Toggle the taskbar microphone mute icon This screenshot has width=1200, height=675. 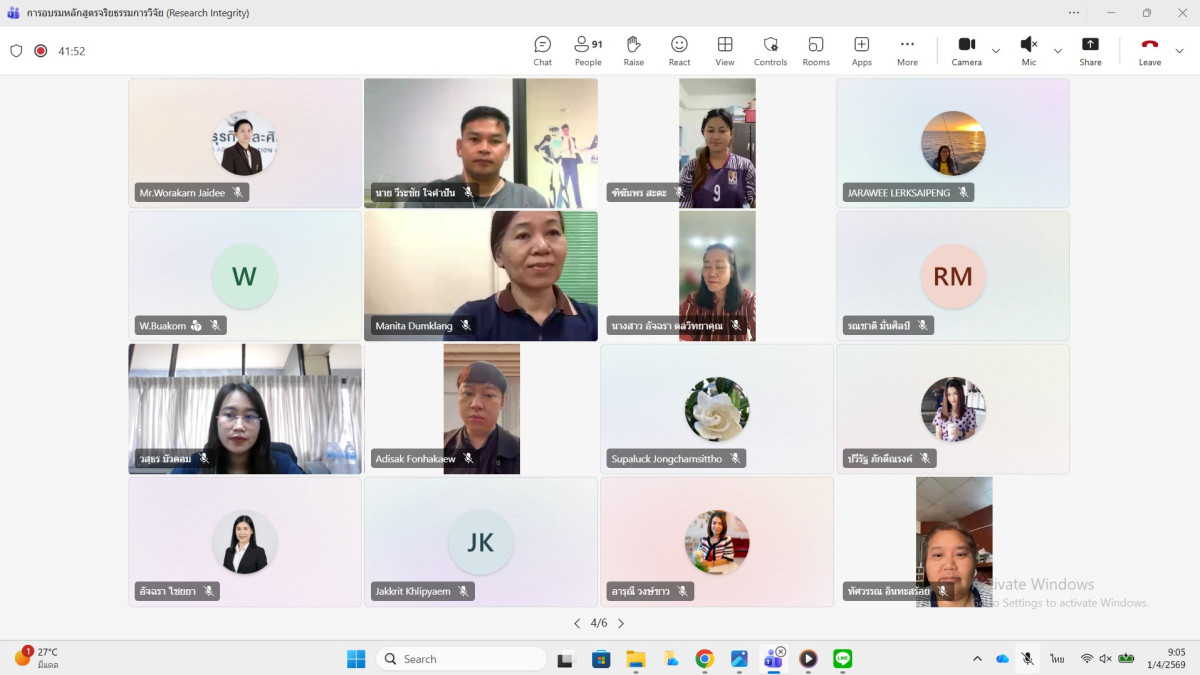(x=1027, y=659)
